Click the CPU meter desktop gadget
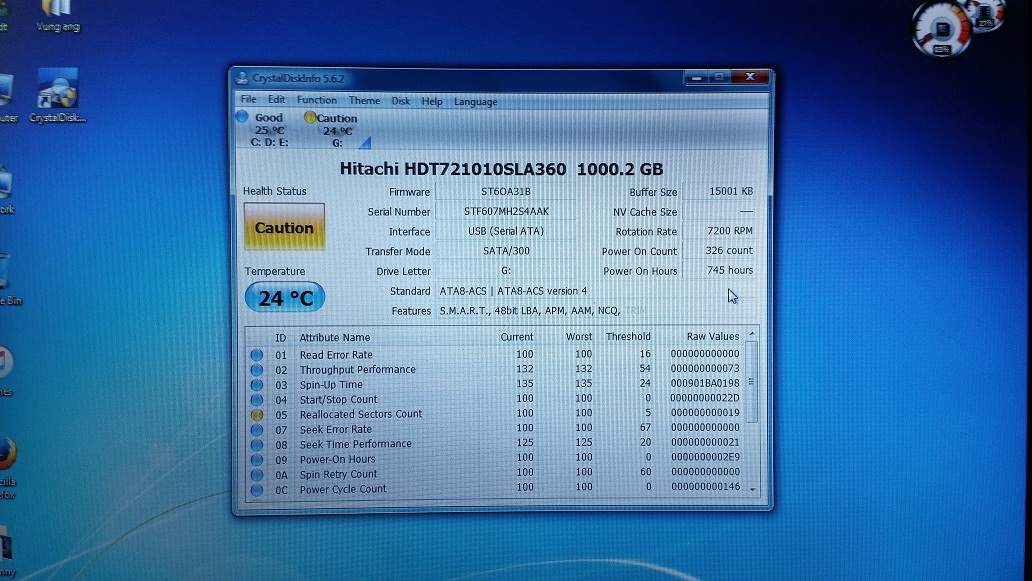 [942, 29]
